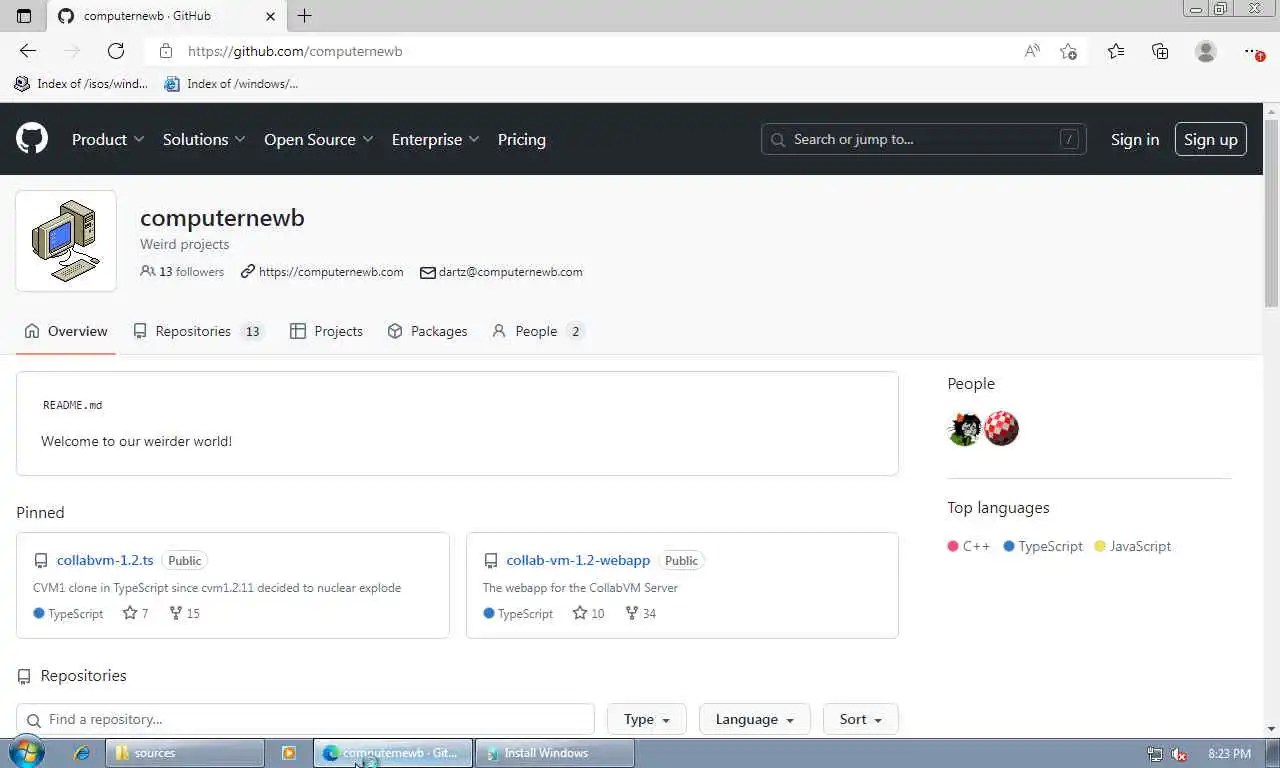Screen dimensions: 1280x768
Task: Open the collabvm-1.2.ts repository link
Action: click(x=105, y=560)
